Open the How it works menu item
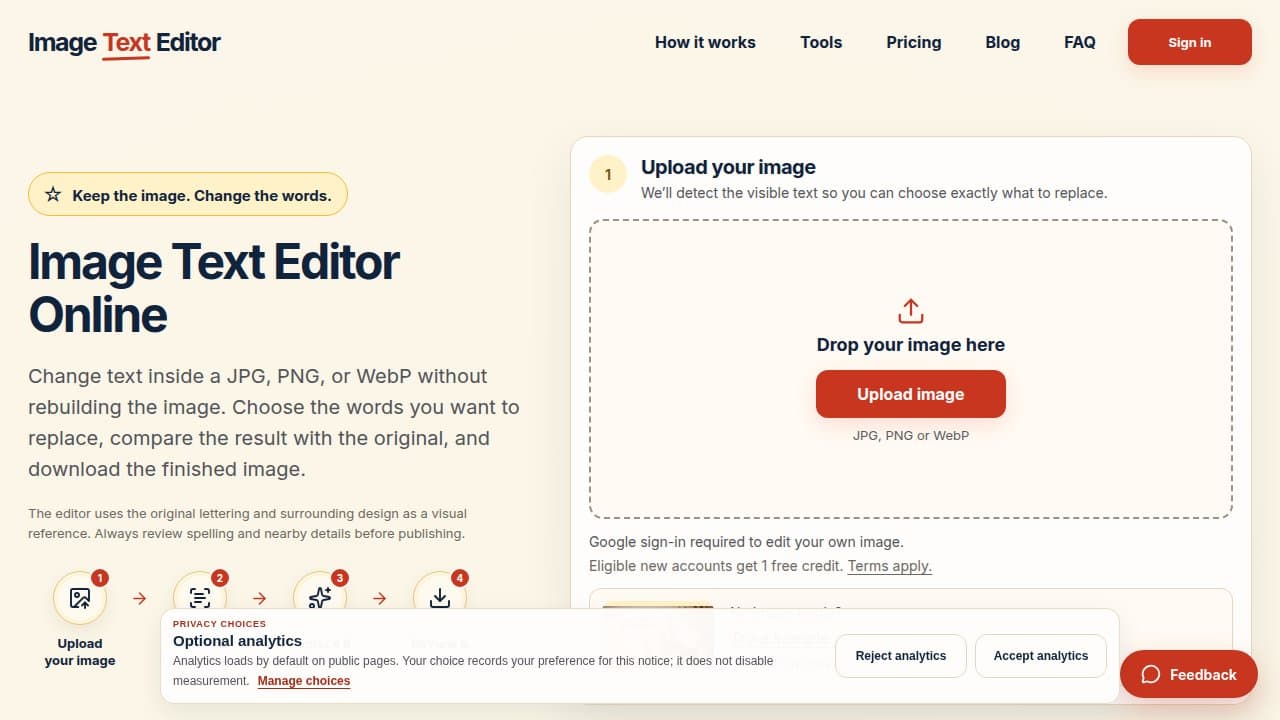Screen dimensions: 1280x720 click(705, 42)
